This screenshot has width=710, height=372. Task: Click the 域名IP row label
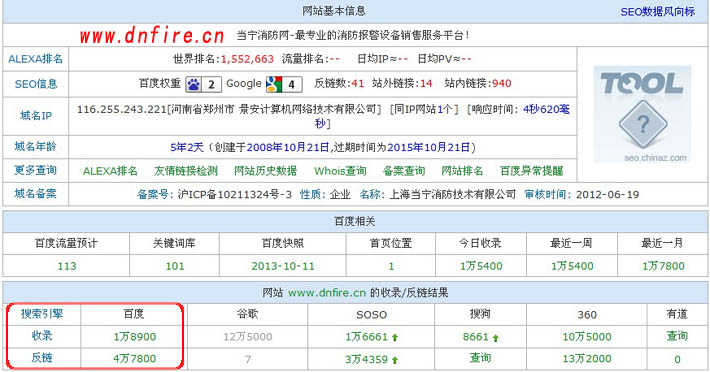tap(36, 116)
